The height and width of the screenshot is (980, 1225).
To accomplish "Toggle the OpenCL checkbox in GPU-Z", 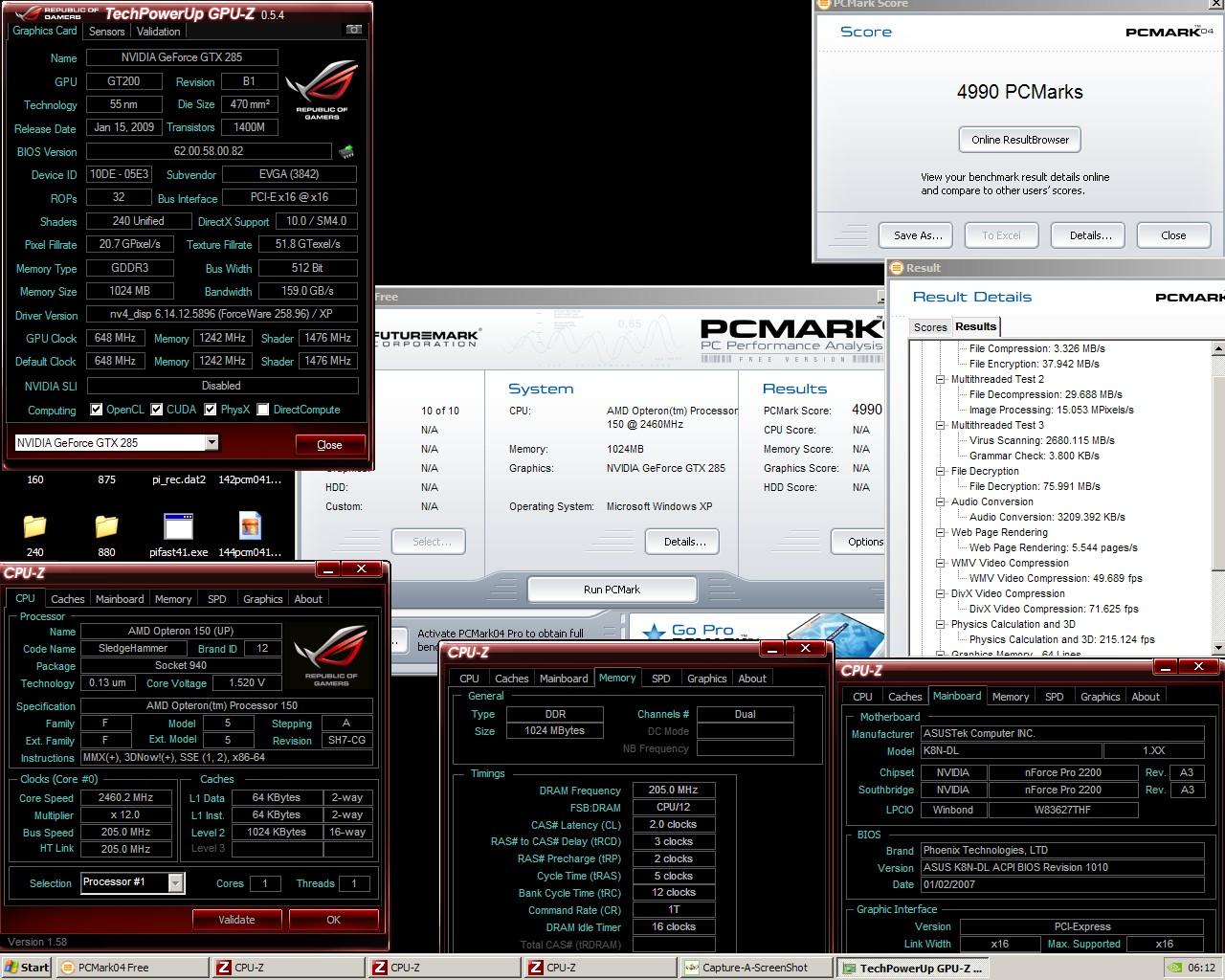I will pos(96,410).
